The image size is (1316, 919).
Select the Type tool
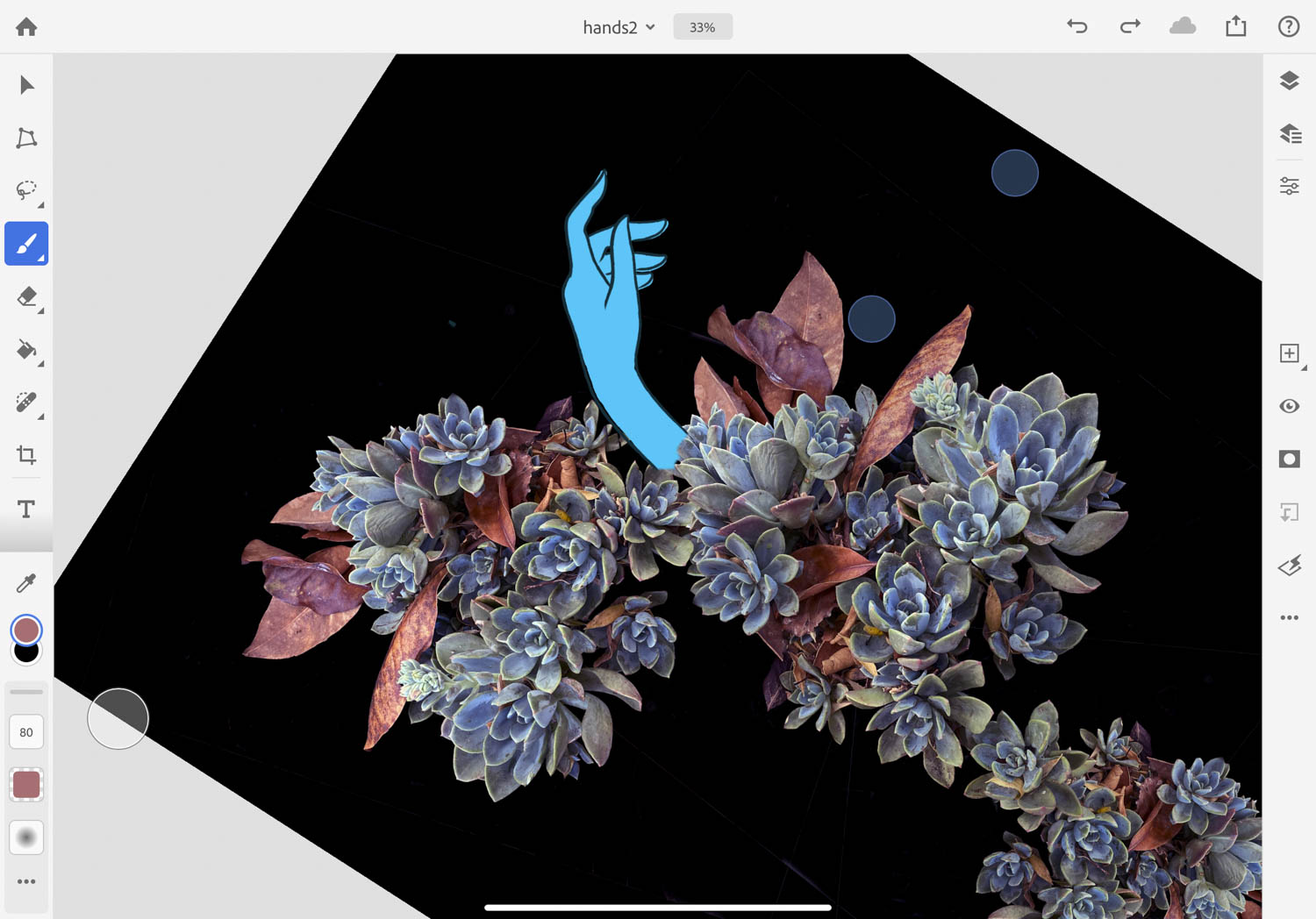(x=26, y=508)
